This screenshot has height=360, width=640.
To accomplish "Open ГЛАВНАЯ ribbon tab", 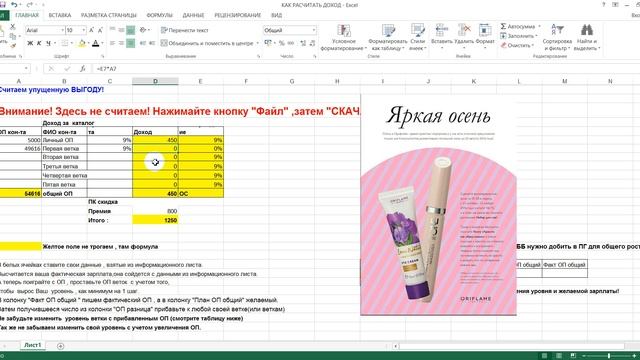I will pos(27,15).
